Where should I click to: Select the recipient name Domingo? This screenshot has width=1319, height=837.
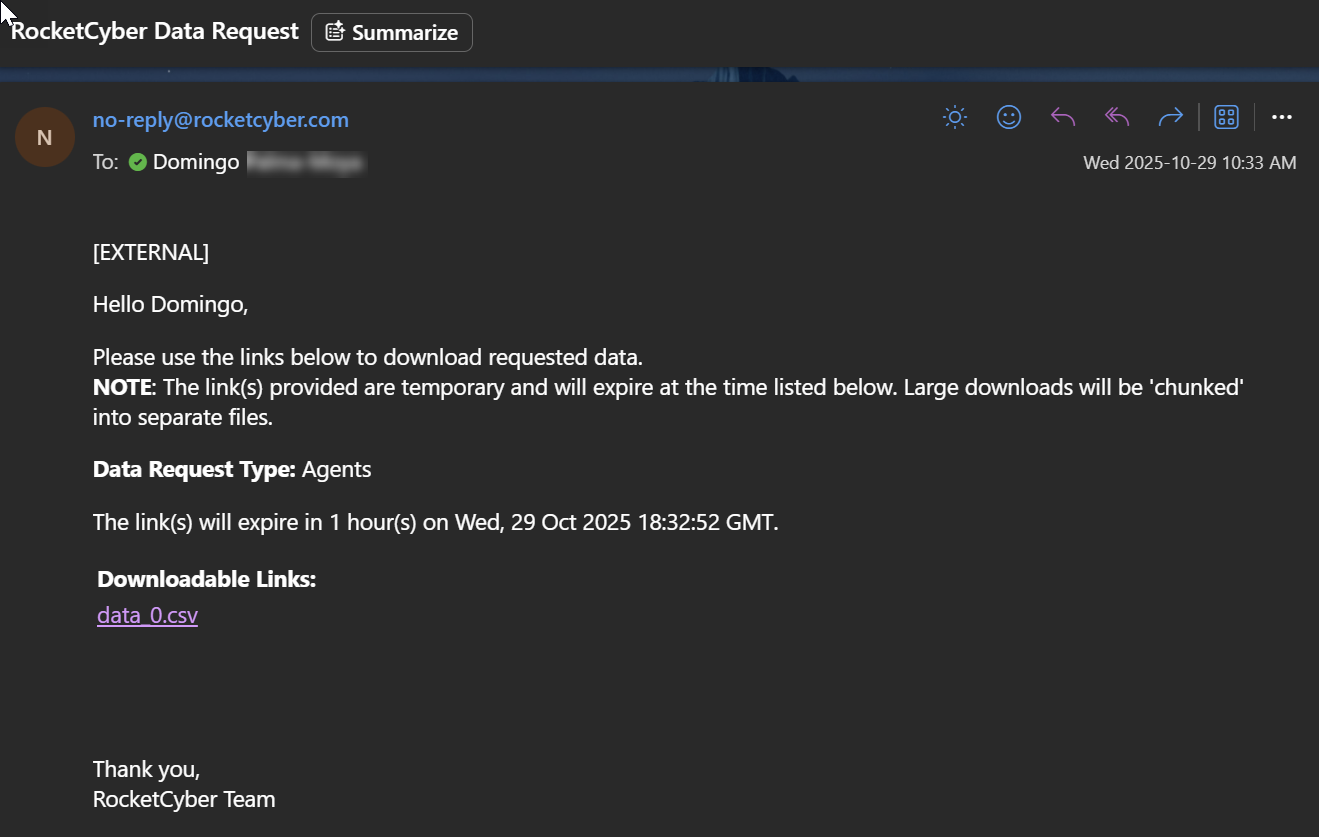196,162
